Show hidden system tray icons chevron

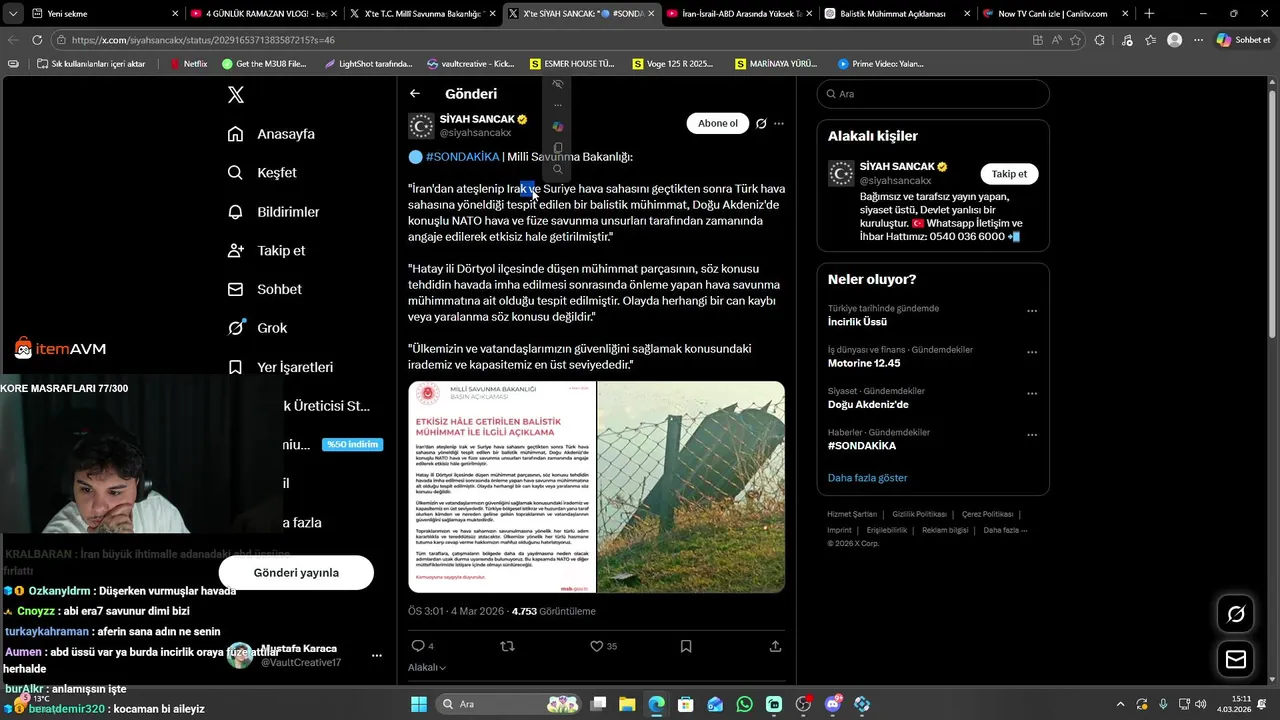point(1119,704)
